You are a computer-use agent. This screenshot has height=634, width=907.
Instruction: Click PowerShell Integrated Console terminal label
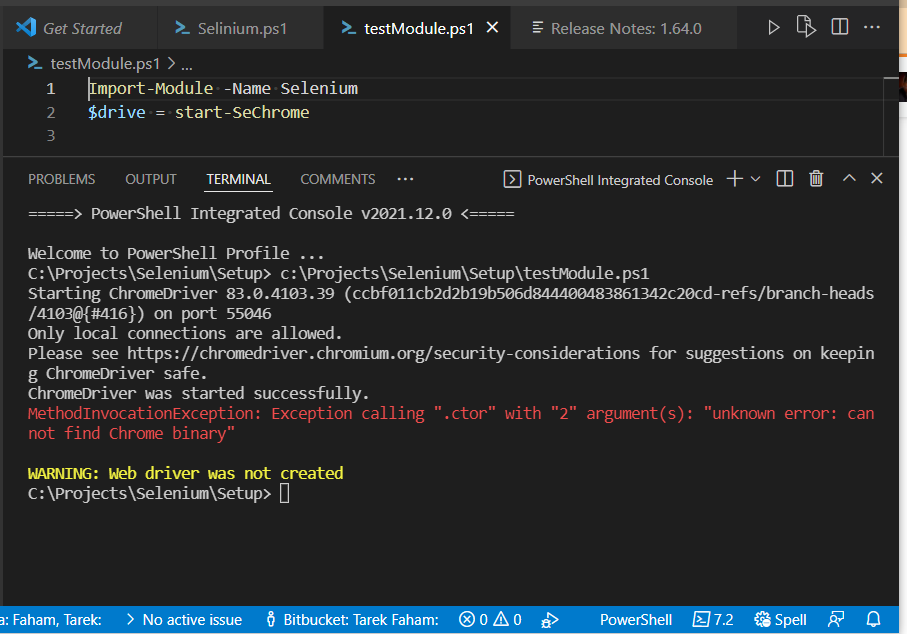coord(620,180)
